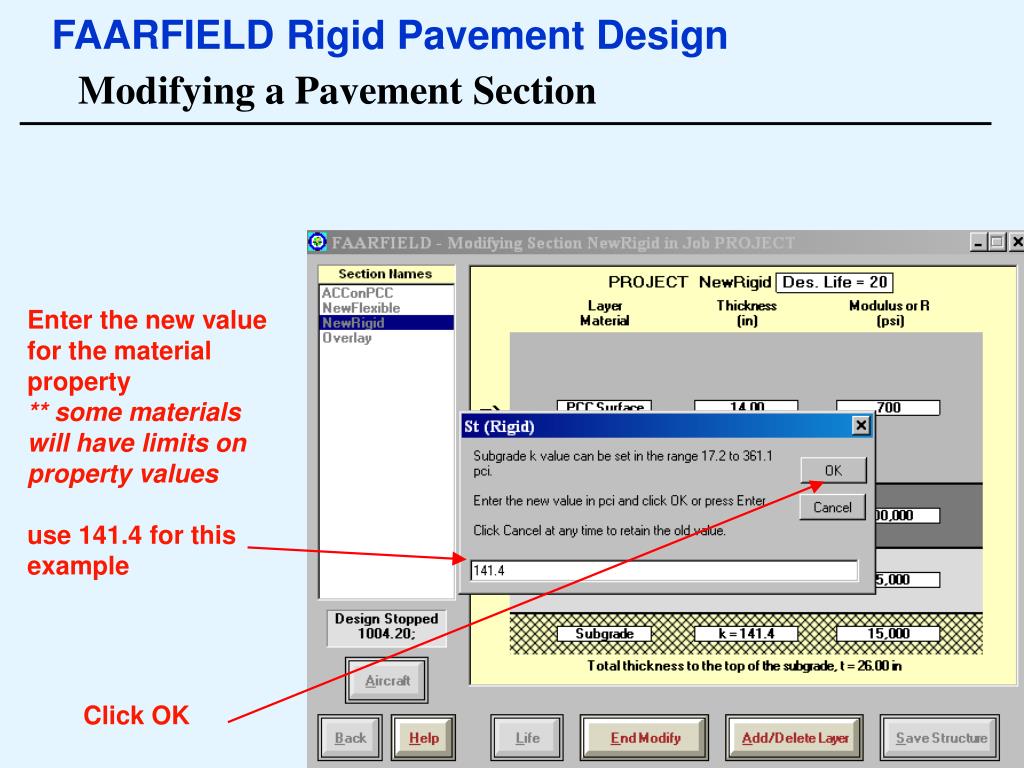This screenshot has height=768, width=1024.
Task: Click the subgrade k value input field
Action: pos(664,570)
